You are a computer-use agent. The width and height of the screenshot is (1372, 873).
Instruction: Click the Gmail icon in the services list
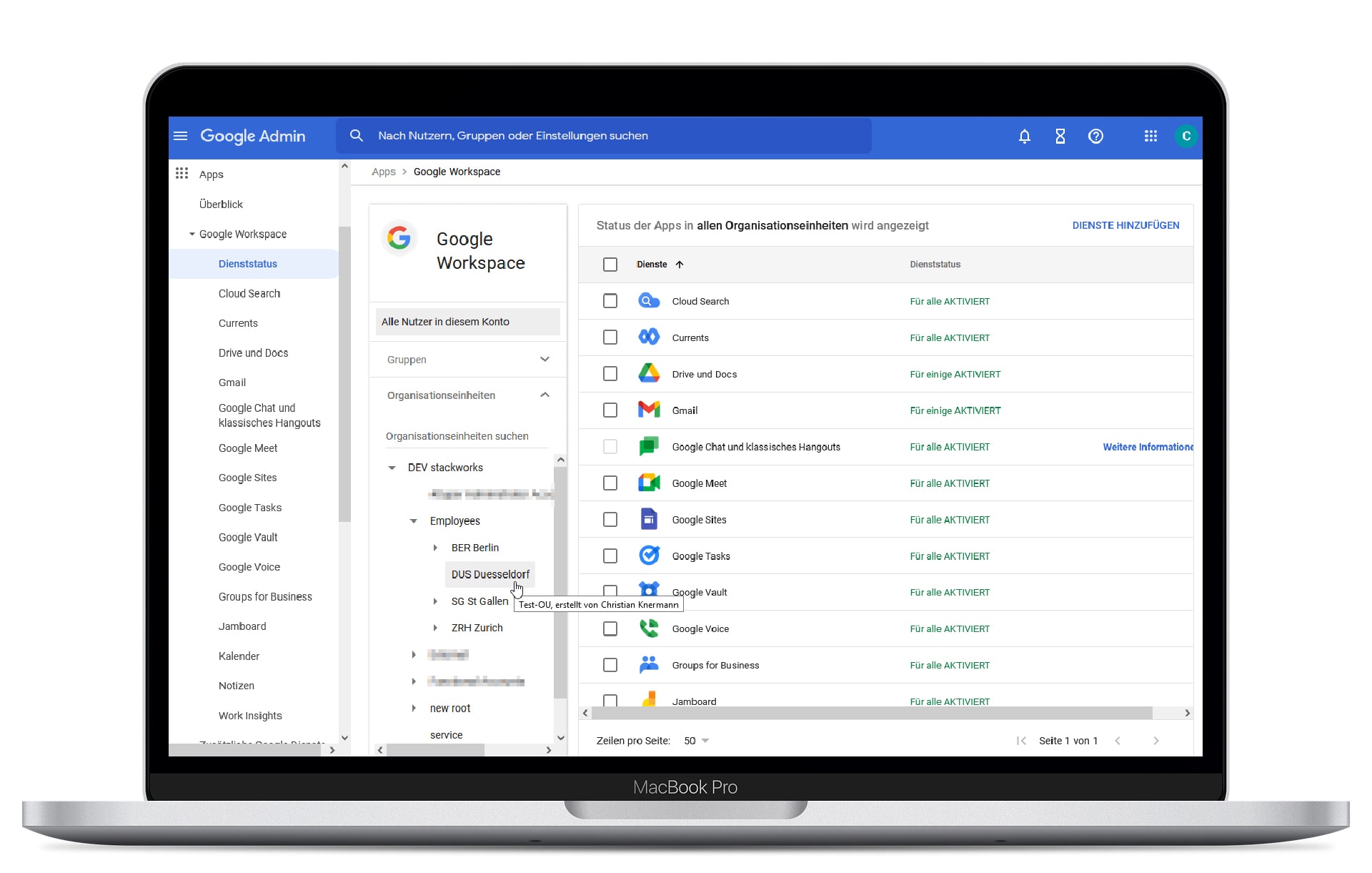pyautogui.click(x=649, y=410)
